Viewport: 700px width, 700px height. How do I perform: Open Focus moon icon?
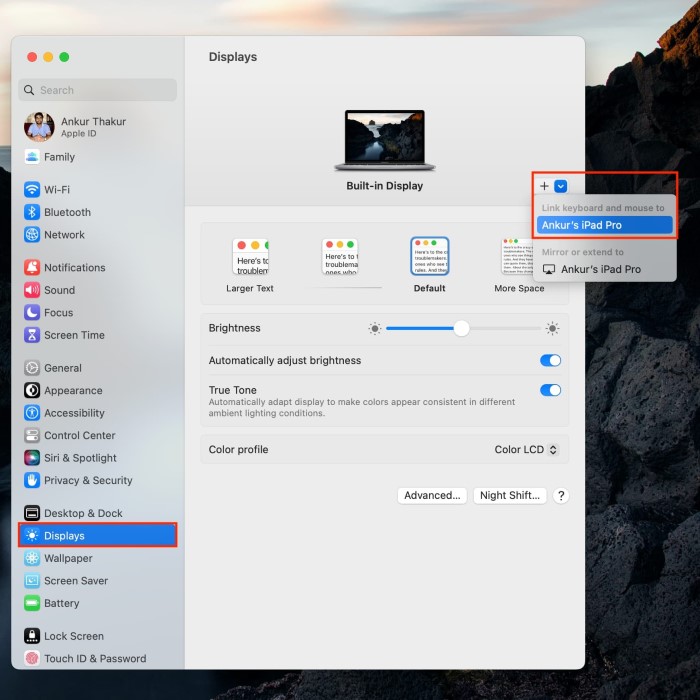(x=32, y=312)
